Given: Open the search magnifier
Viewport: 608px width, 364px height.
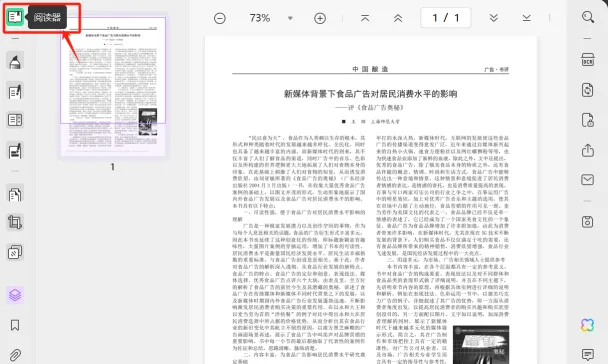Looking at the screenshot, I should coord(588,17).
